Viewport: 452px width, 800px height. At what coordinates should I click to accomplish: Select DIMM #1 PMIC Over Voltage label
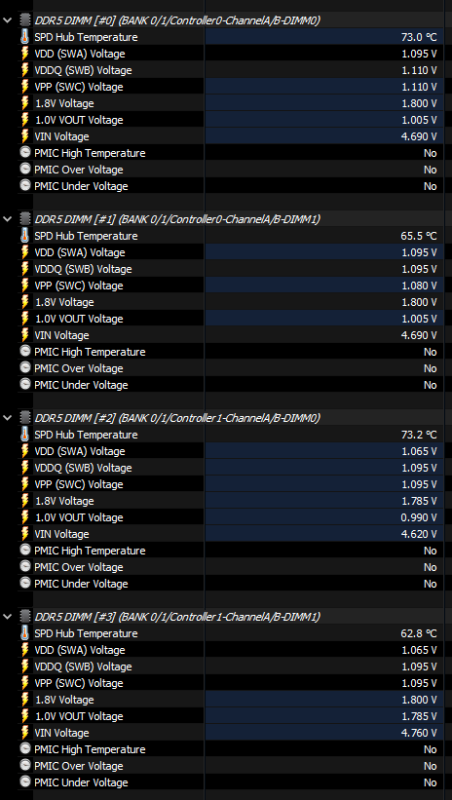click(79, 368)
